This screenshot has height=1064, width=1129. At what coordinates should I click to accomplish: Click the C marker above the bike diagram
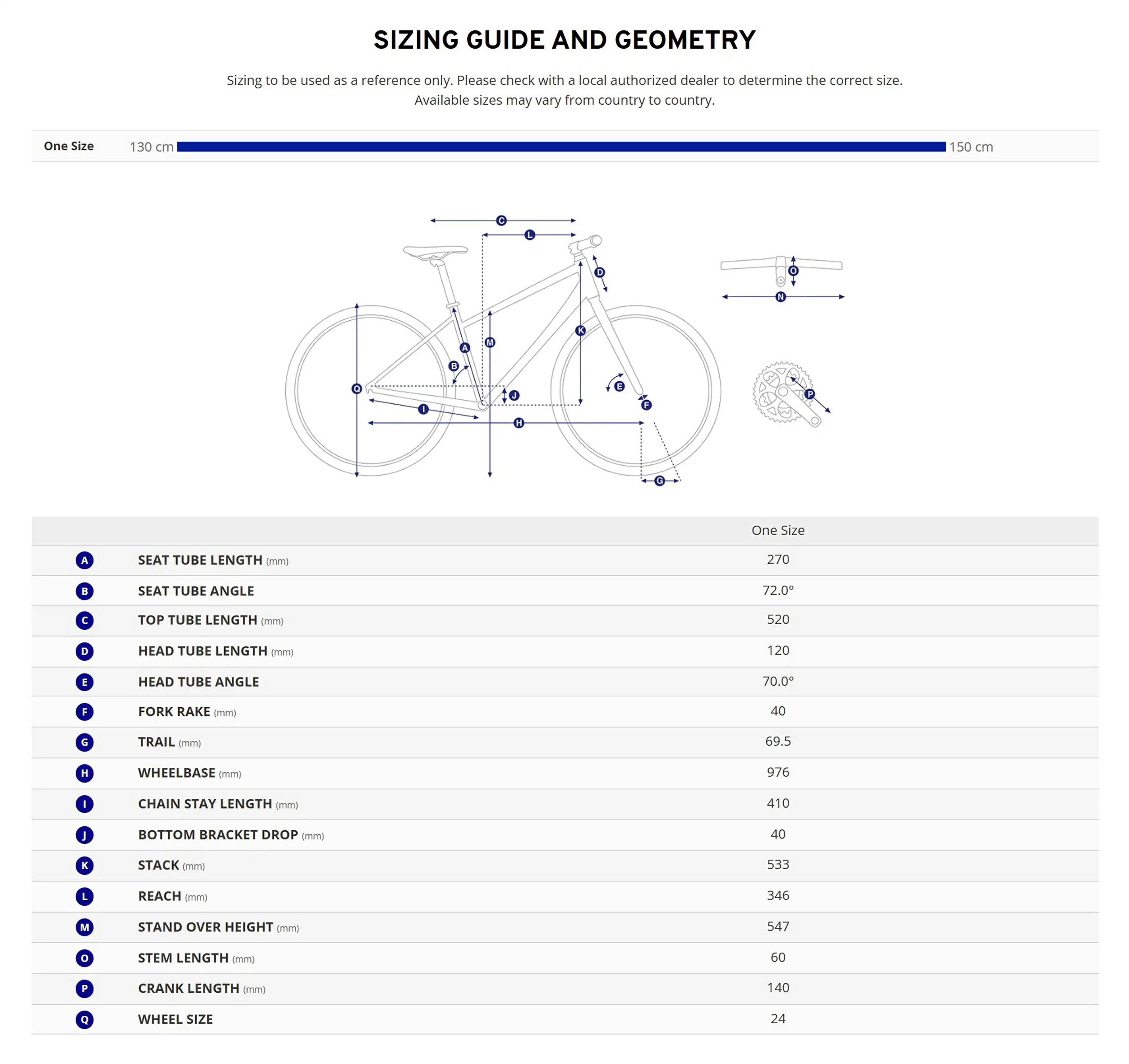[501, 220]
